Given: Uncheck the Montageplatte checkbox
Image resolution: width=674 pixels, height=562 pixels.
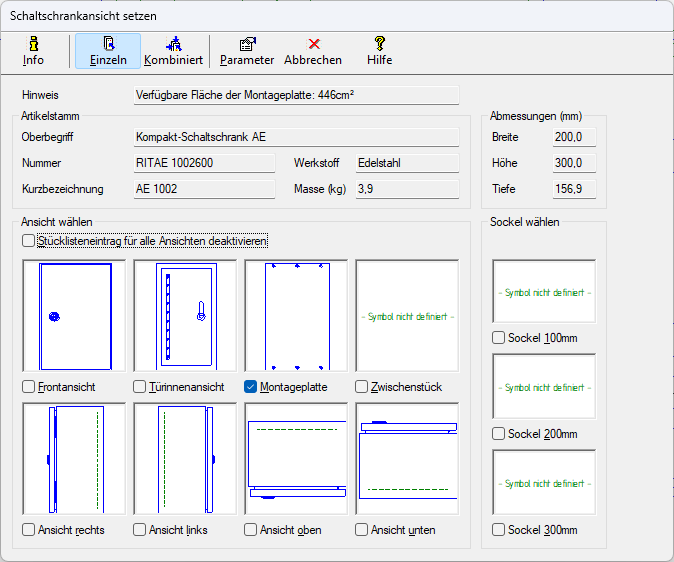Looking at the screenshot, I should tap(251, 387).
